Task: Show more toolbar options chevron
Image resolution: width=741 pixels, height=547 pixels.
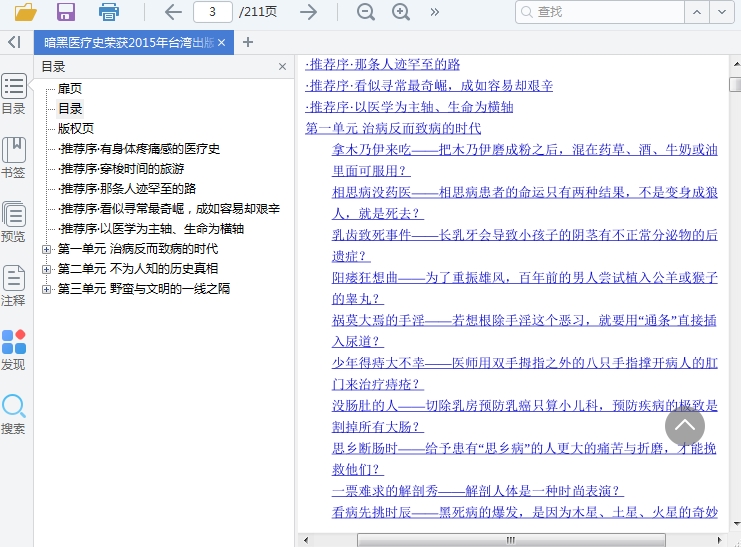Action: (434, 12)
